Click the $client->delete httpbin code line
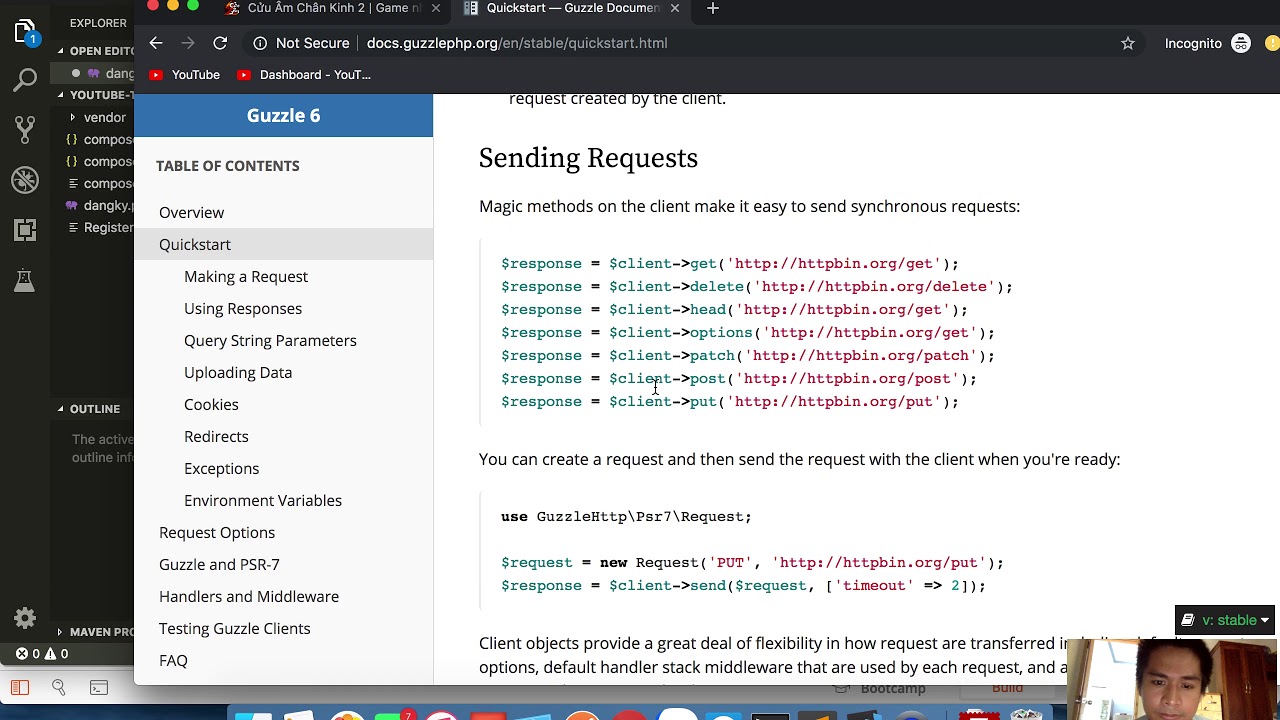Image resolution: width=1280 pixels, height=720 pixels. (757, 287)
